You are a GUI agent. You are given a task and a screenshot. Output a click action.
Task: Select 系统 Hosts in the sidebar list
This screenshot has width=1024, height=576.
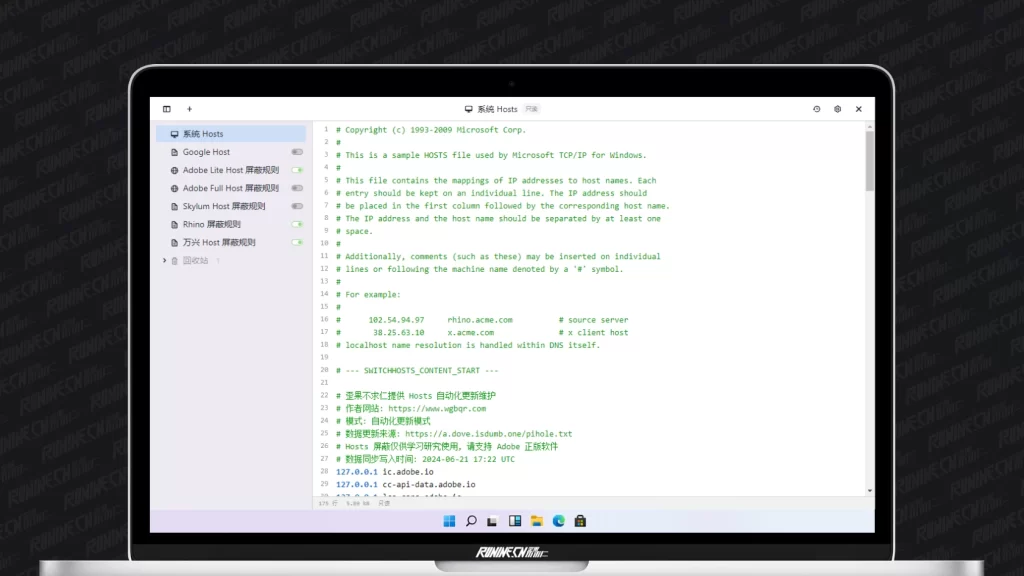tap(203, 134)
